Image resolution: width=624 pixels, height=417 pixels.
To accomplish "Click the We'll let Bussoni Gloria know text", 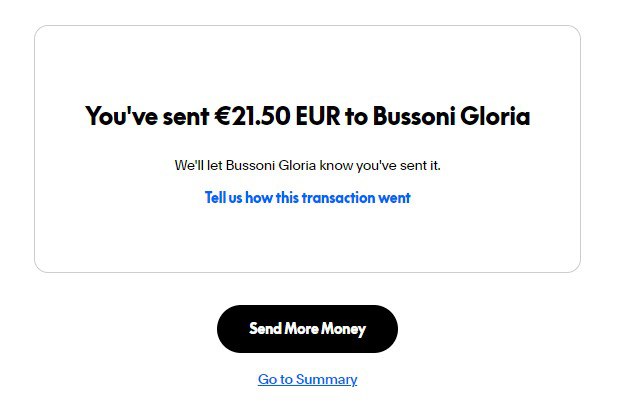I will tap(307, 165).
